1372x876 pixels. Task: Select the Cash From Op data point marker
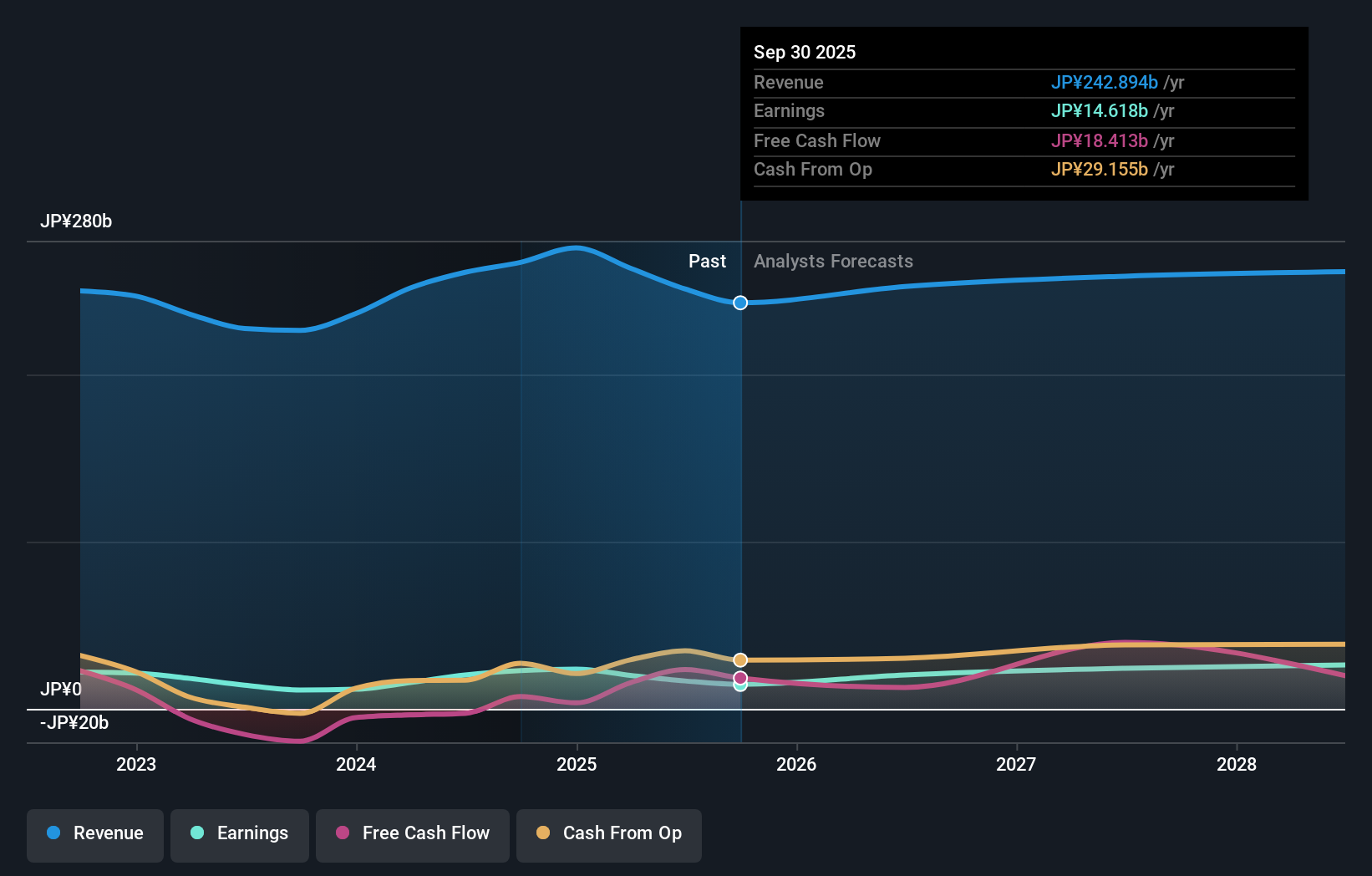click(740, 660)
